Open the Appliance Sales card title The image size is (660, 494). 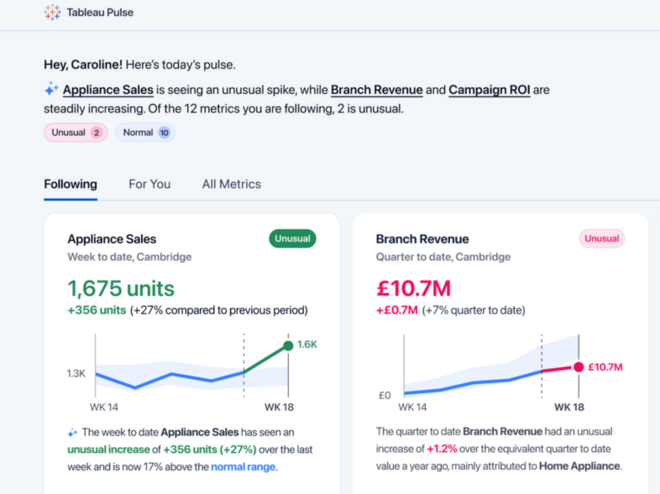(112, 240)
